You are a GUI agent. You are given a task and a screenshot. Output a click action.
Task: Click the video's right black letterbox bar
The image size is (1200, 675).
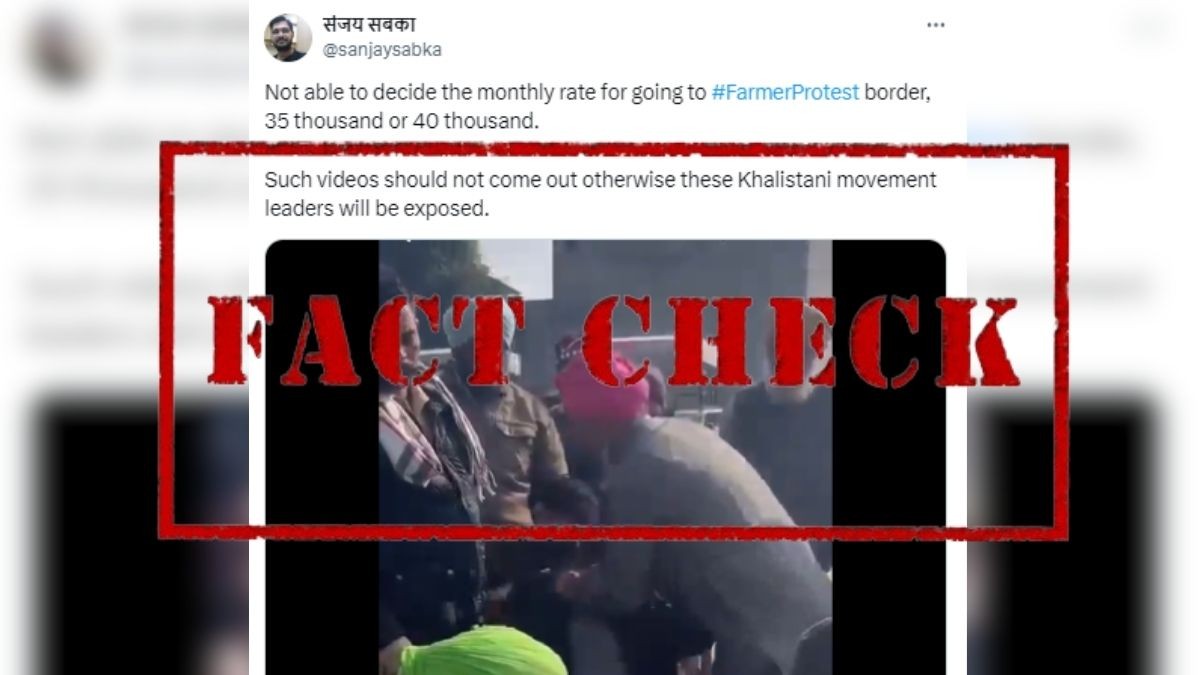pos(889,457)
